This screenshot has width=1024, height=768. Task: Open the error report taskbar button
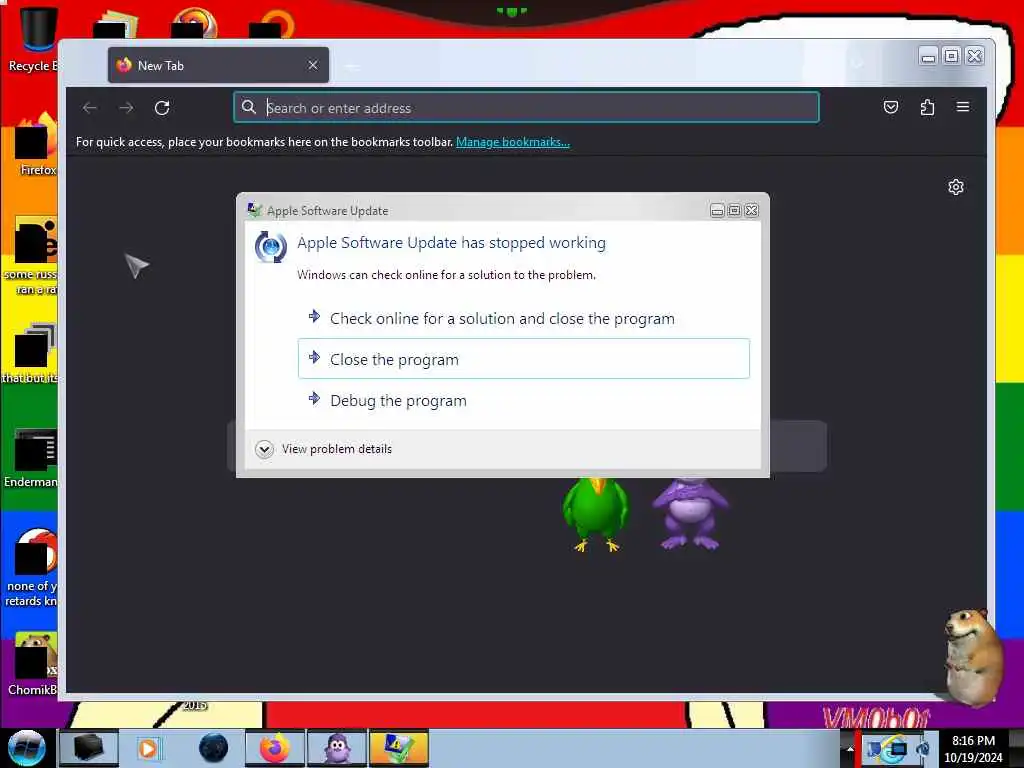point(398,748)
